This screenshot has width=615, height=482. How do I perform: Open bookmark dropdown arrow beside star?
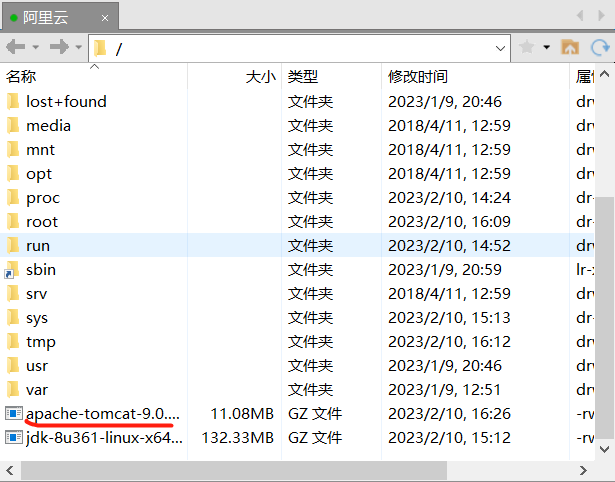[547, 47]
